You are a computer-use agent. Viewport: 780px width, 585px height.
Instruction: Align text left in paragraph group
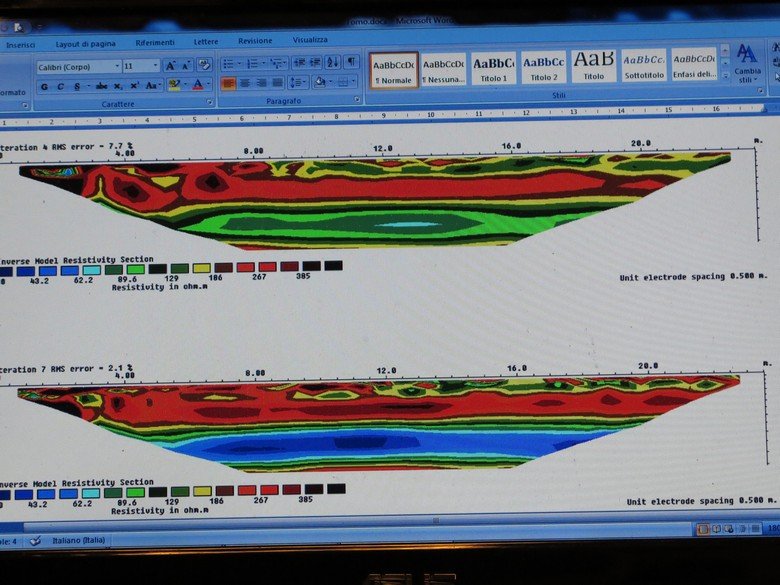pyautogui.click(x=228, y=84)
